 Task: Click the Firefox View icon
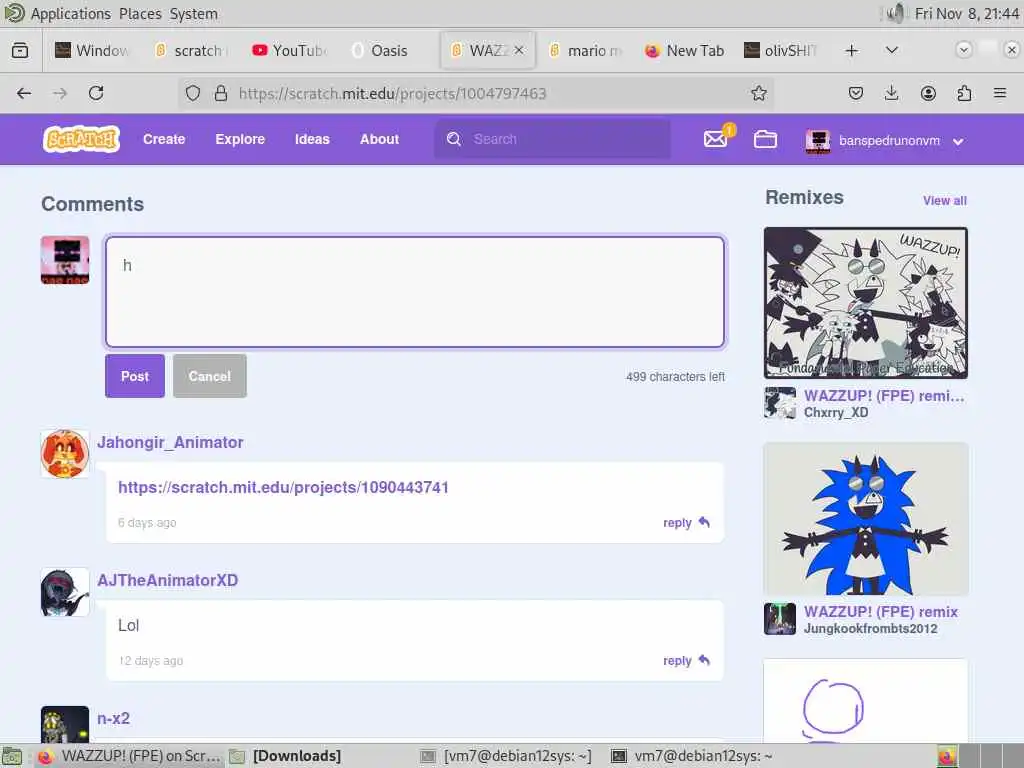click(20, 50)
